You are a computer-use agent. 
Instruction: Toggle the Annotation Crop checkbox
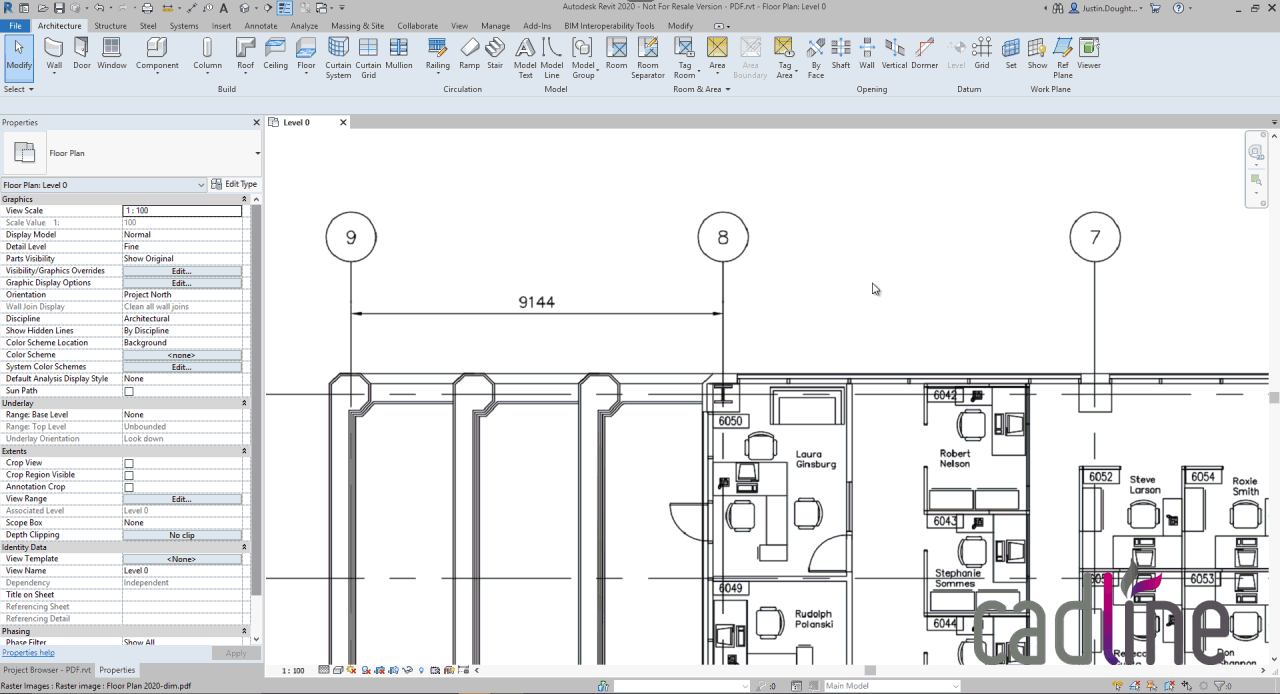pos(129,487)
